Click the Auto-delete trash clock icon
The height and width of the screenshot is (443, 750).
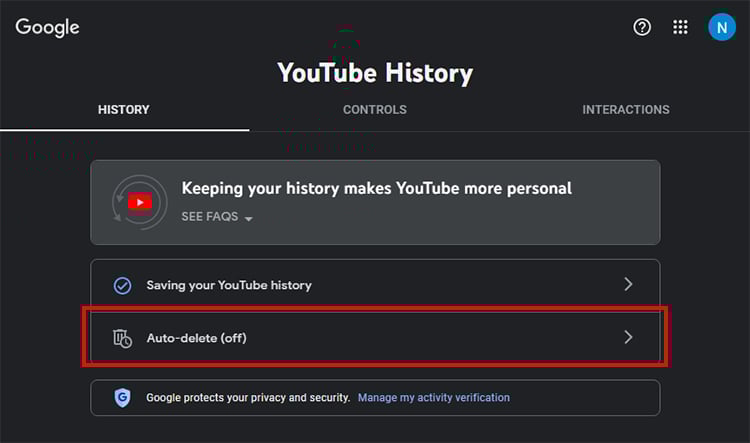(122, 338)
